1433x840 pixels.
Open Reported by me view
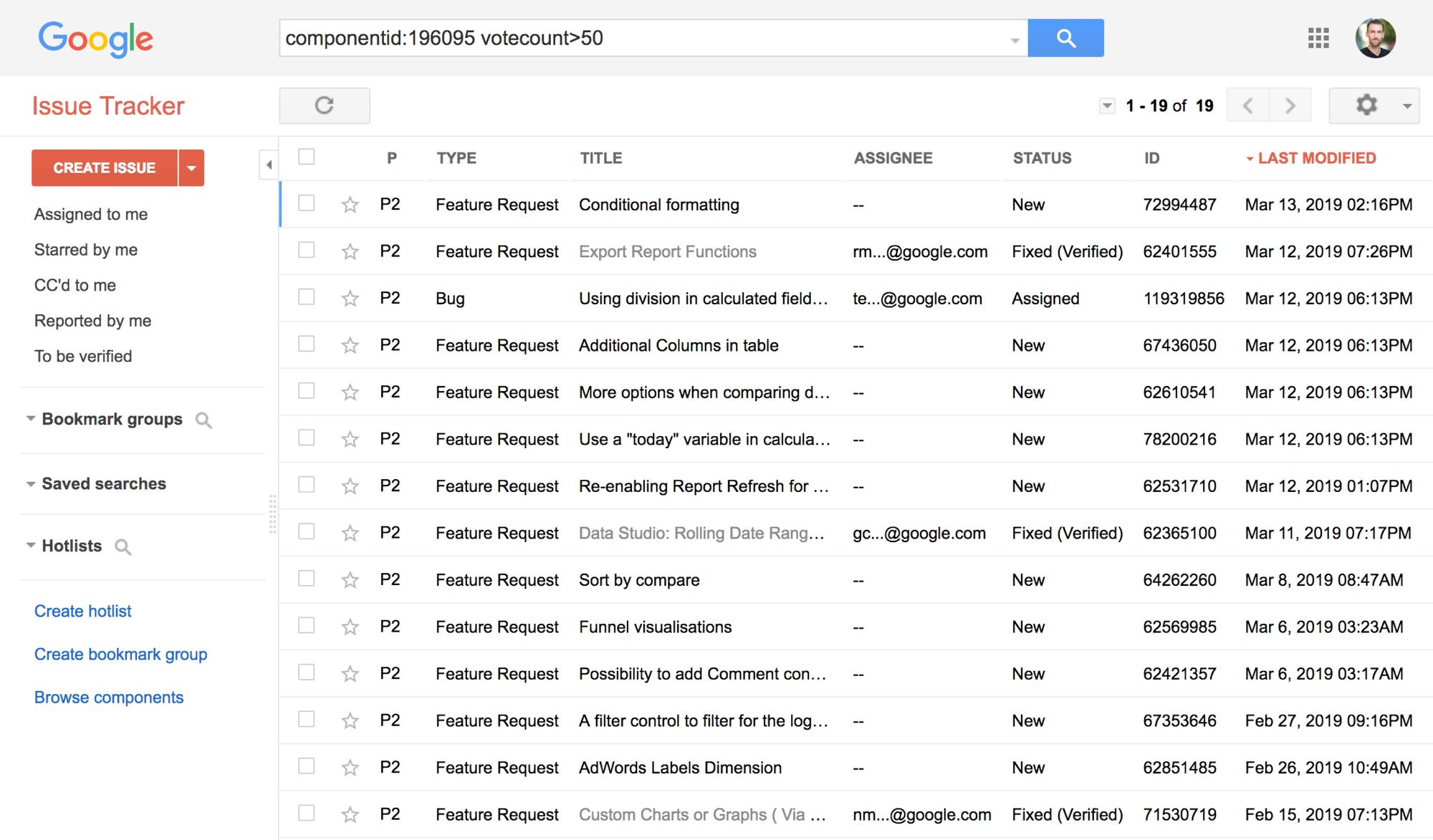click(93, 321)
